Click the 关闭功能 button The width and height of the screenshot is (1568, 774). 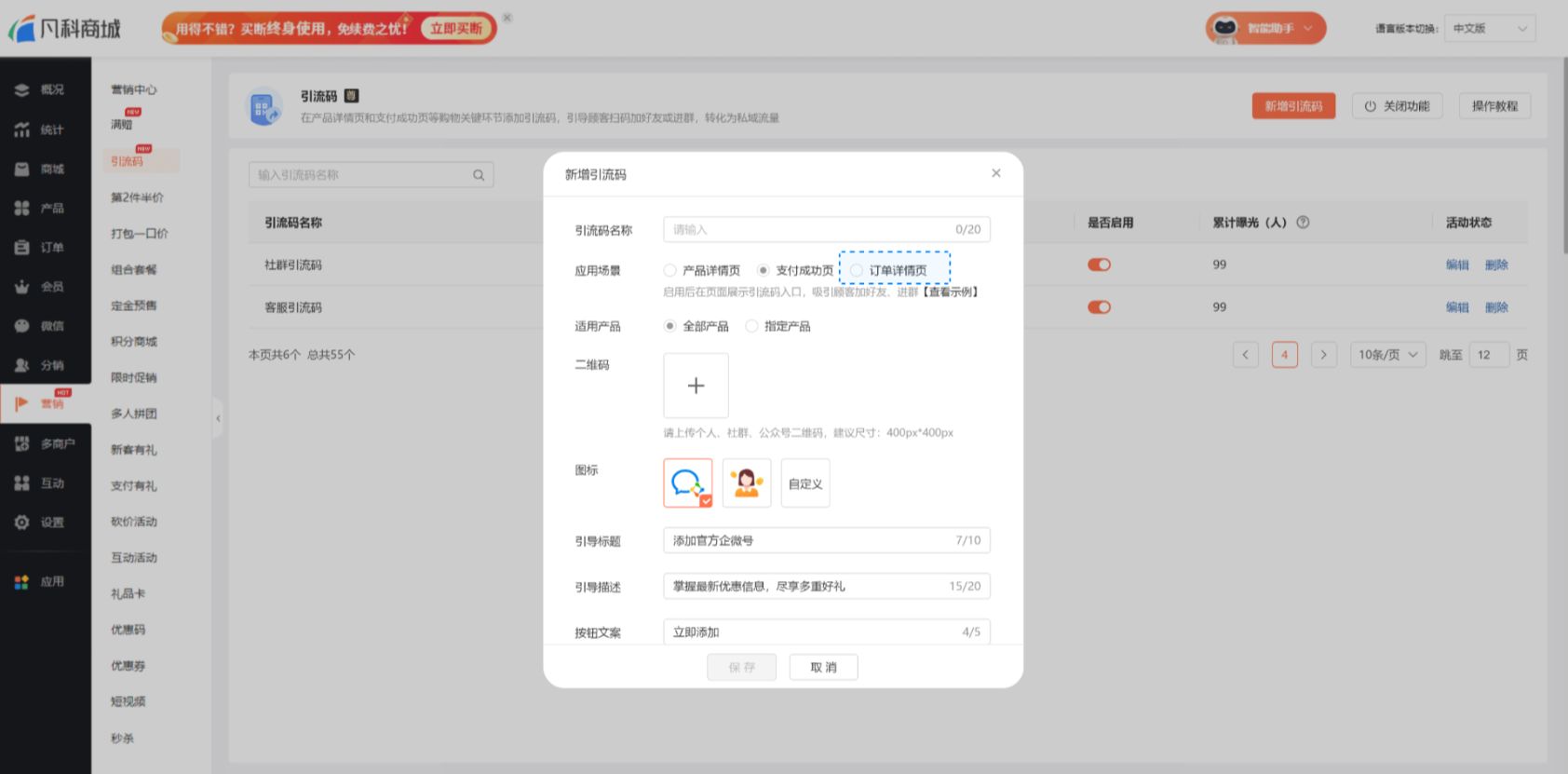[x=1397, y=106]
